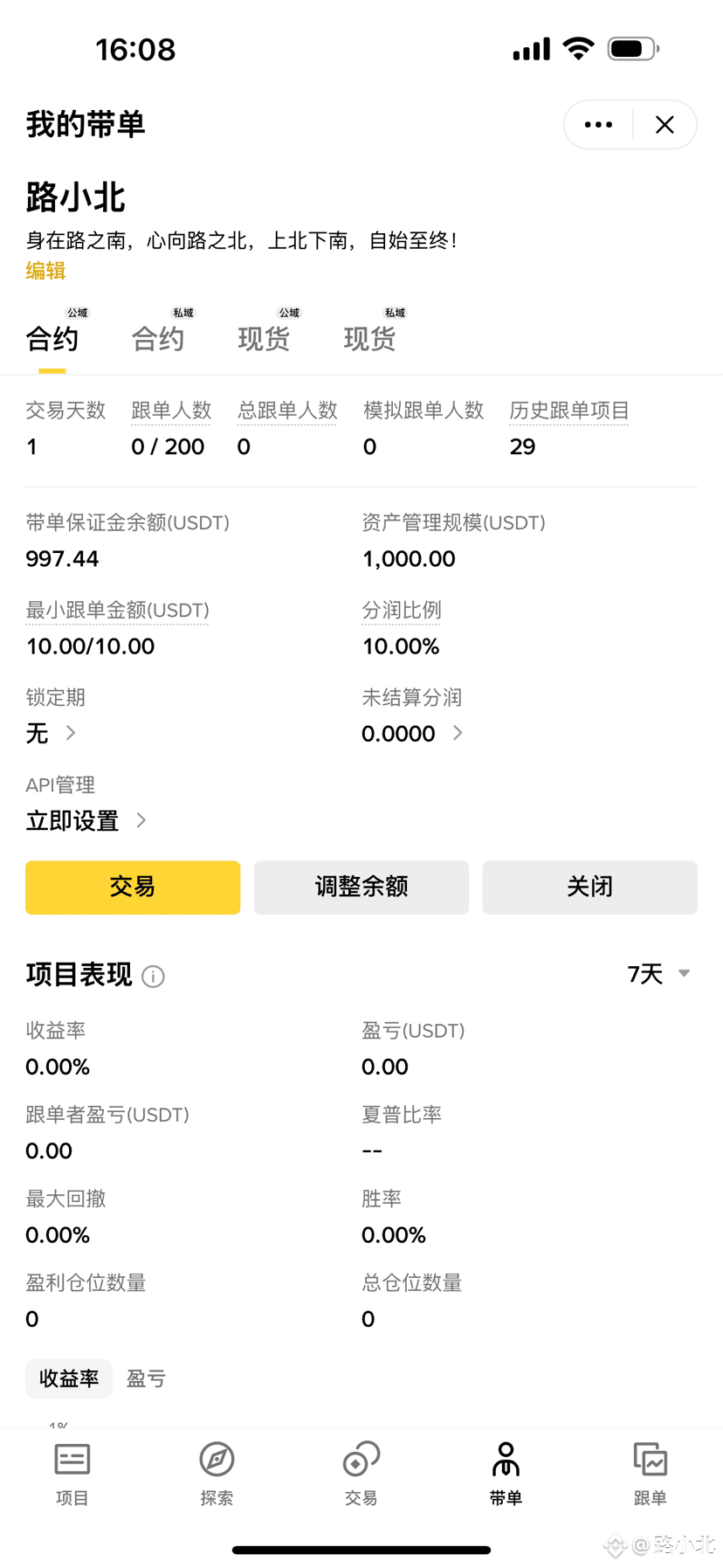Open the 7天 time range dropdown
Viewport: 723px width, 1568px height.
click(x=658, y=973)
